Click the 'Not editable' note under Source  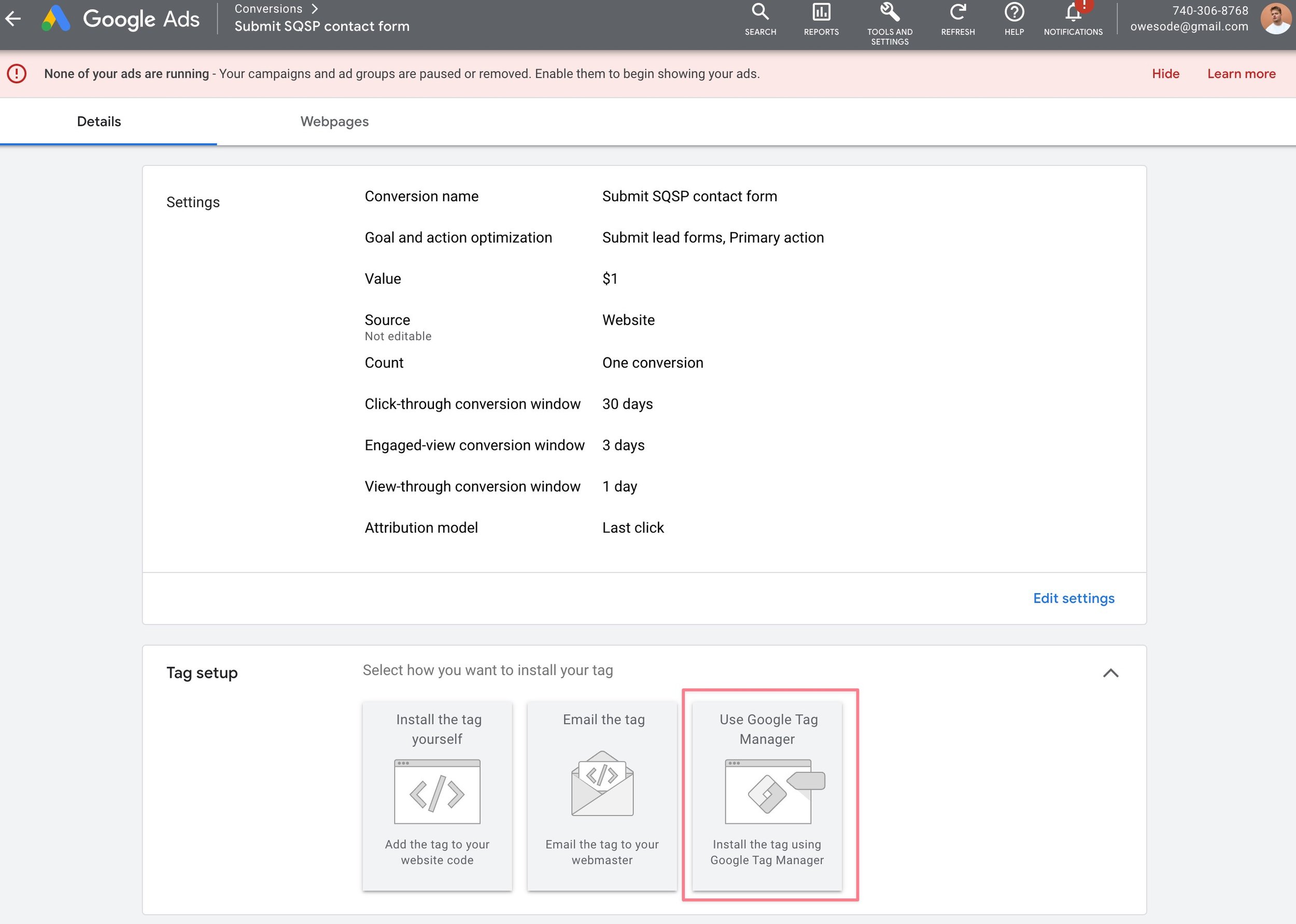pos(398,336)
